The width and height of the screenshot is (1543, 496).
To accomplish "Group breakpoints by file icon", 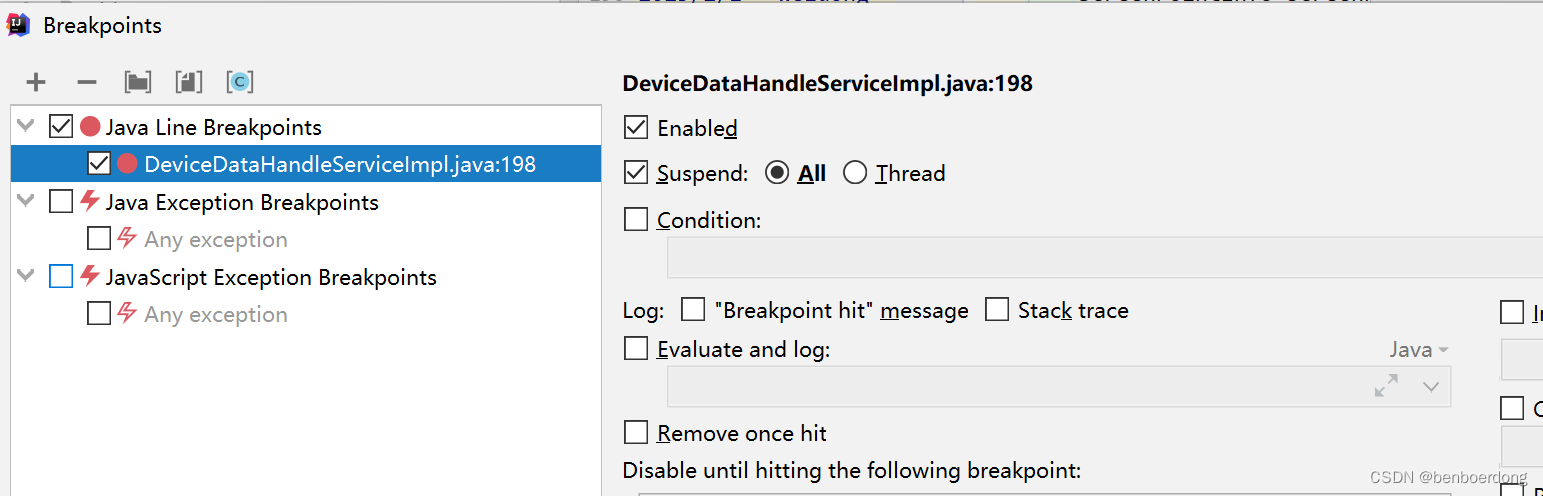I will point(189,82).
